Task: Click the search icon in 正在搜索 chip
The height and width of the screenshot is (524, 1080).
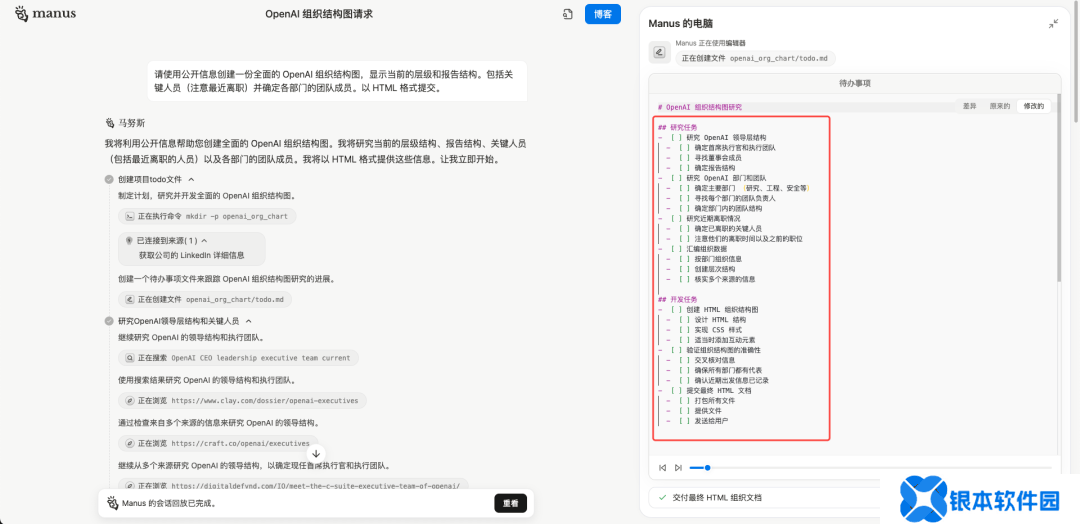Action: click(129, 357)
